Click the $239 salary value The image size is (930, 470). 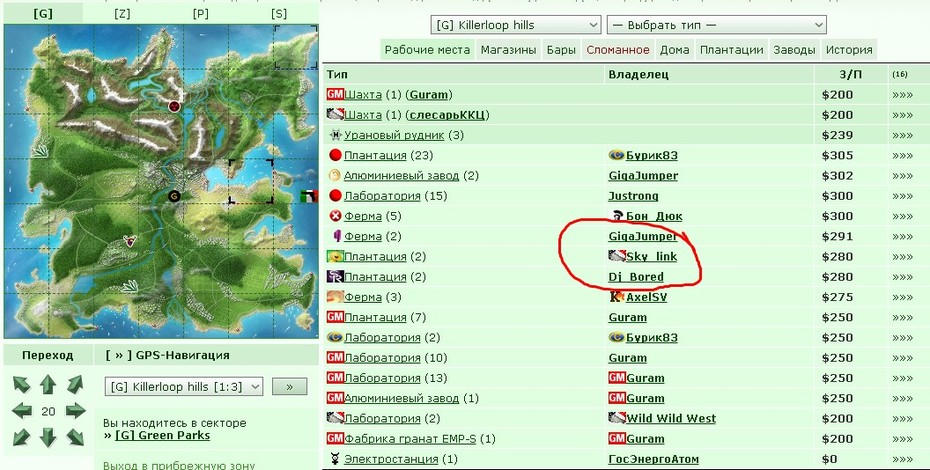[837, 135]
